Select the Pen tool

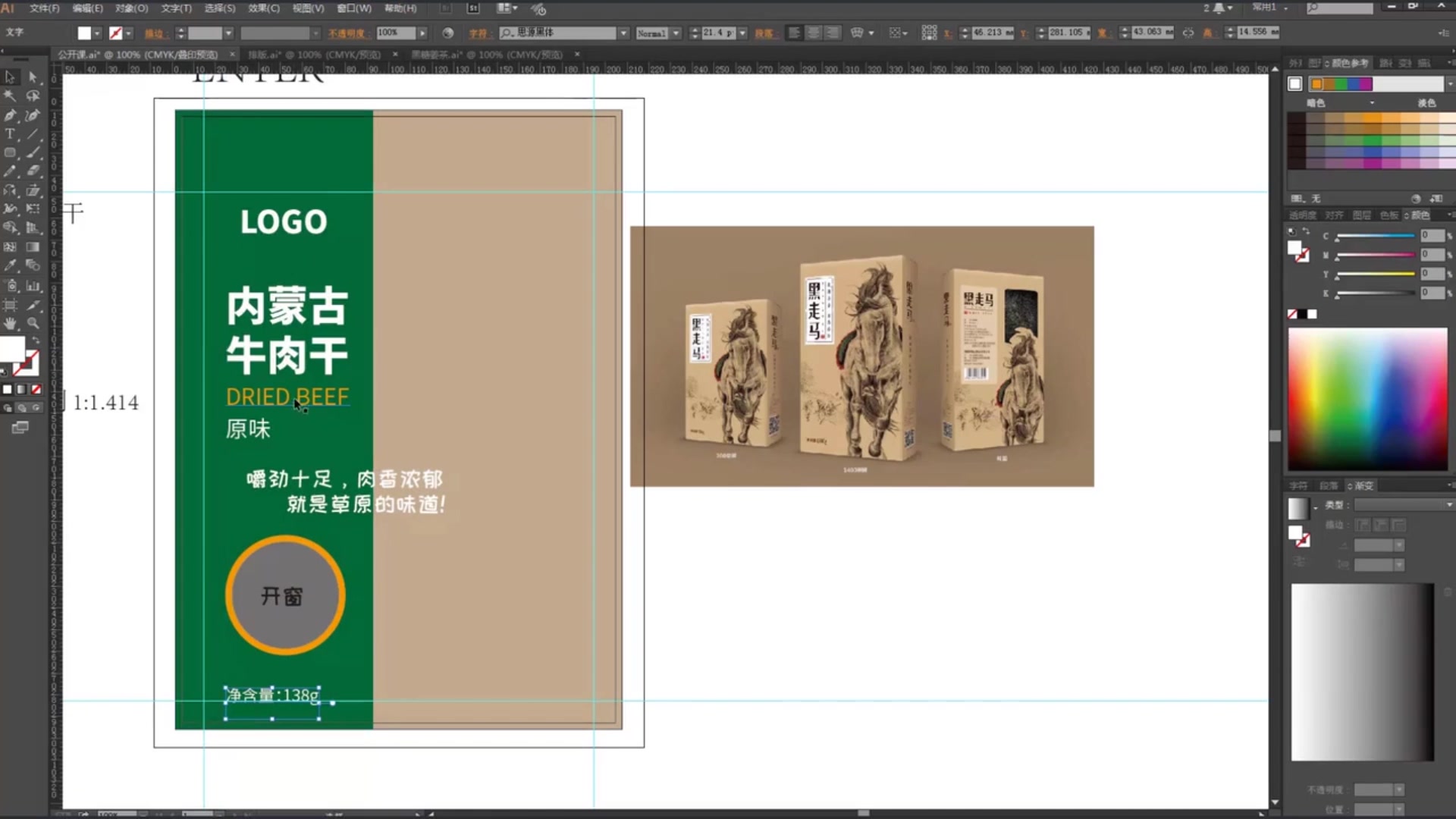(x=10, y=115)
